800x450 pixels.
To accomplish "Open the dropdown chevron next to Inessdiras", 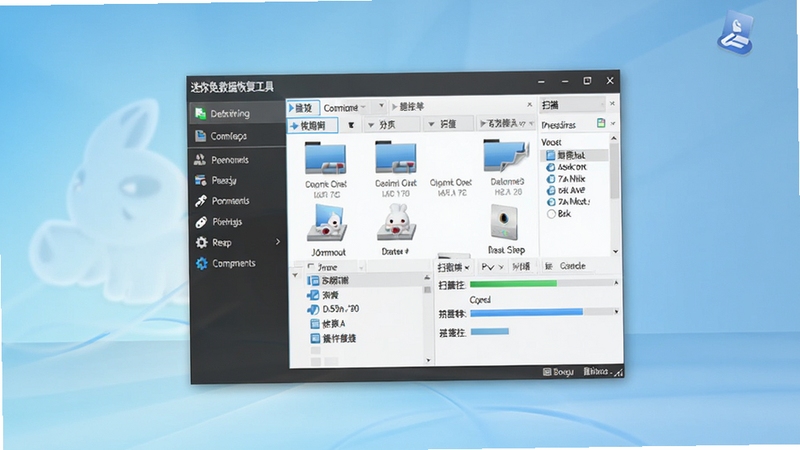I will tap(613, 123).
